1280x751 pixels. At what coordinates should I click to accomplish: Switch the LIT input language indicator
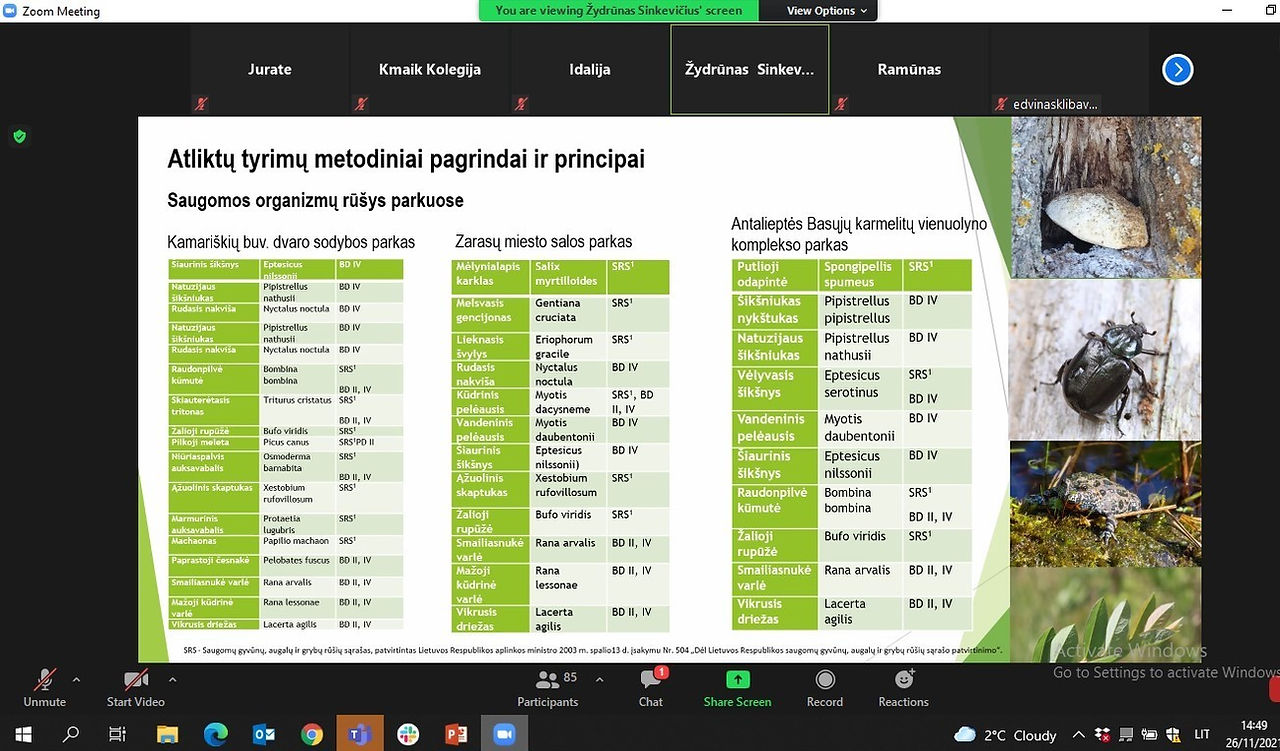[x=1203, y=735]
